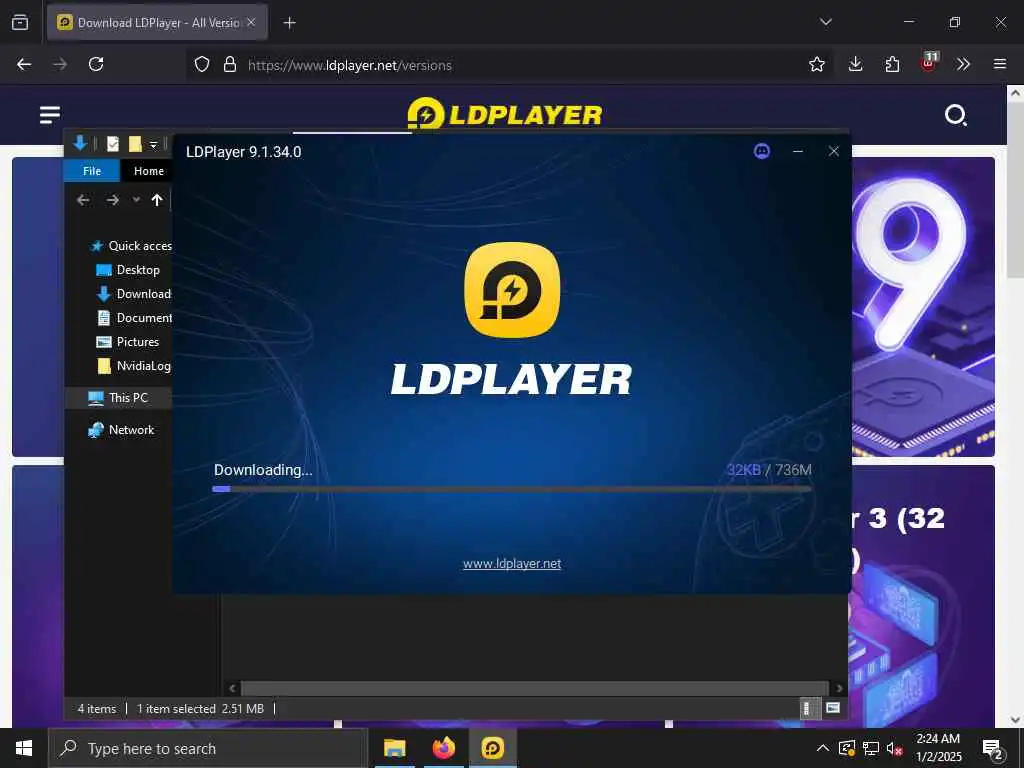
Task: Switch Explorer to large thumbnails view icon
Action: pos(833,708)
